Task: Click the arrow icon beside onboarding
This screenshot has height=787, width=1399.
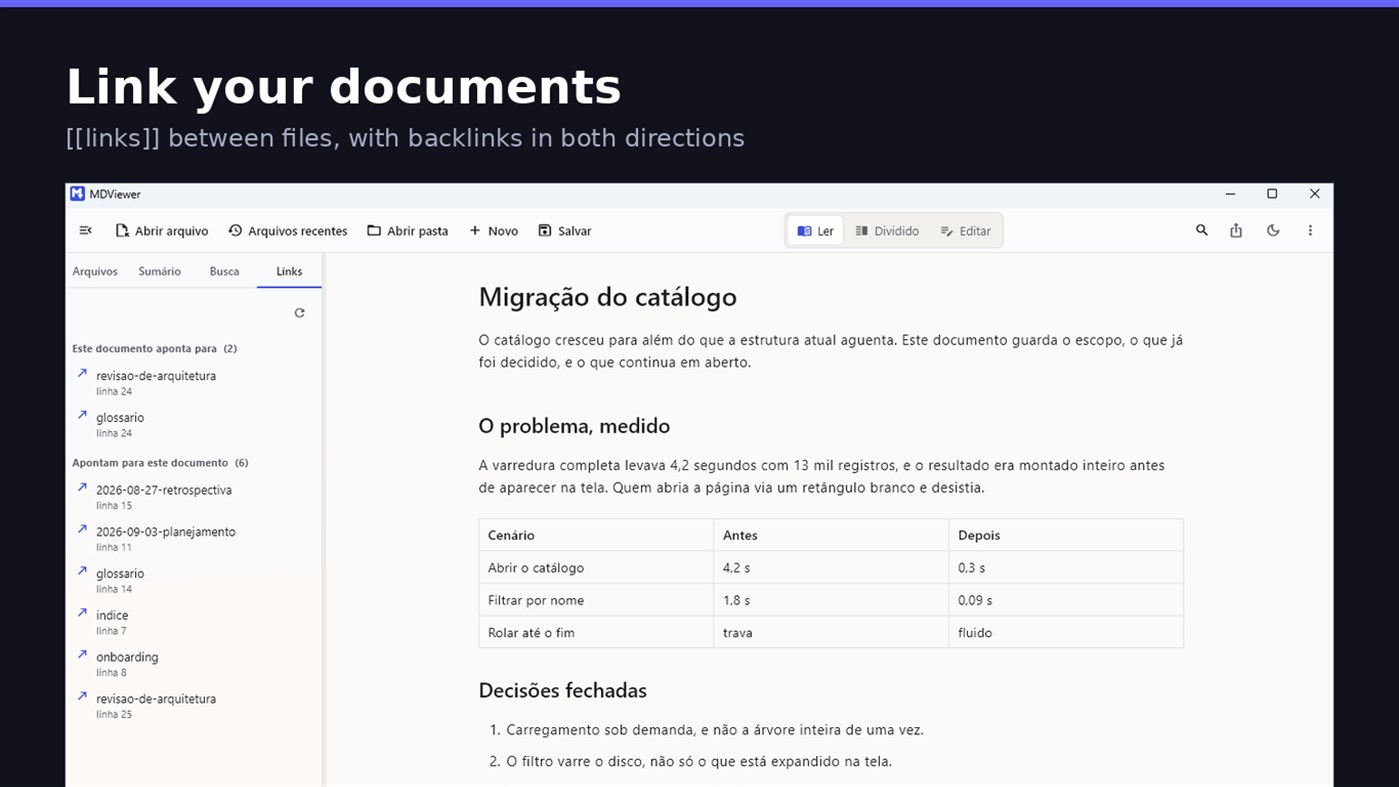Action: 82,655
